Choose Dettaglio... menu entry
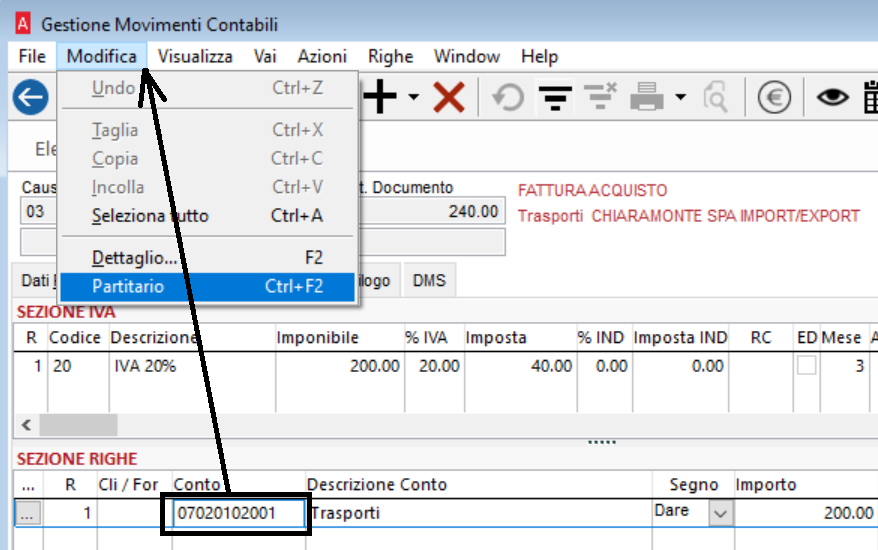The image size is (878, 550). click(207, 258)
